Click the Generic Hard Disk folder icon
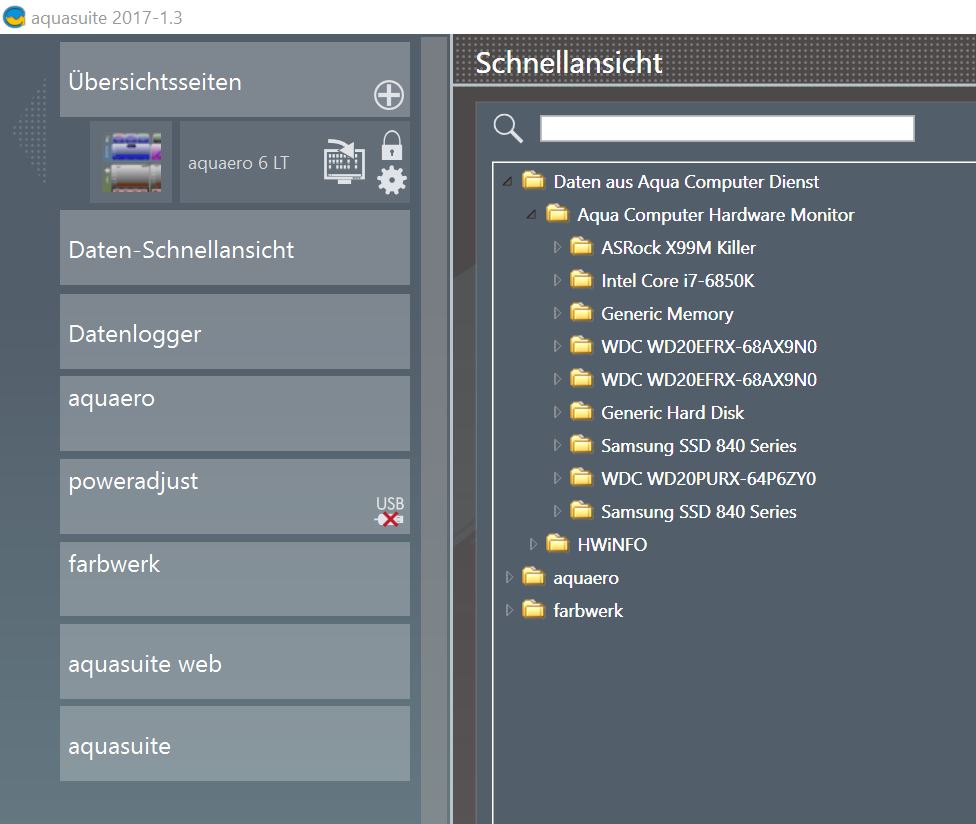This screenshot has width=976, height=824. pyautogui.click(x=581, y=411)
